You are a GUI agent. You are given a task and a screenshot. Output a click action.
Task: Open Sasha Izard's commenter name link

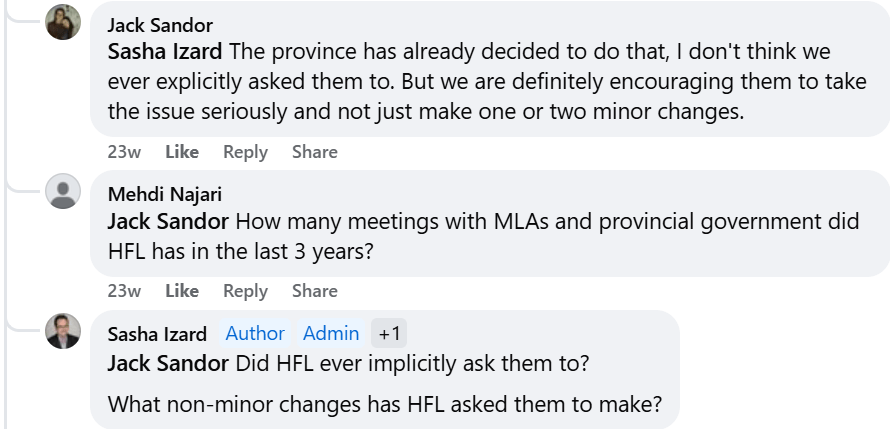[157, 334]
